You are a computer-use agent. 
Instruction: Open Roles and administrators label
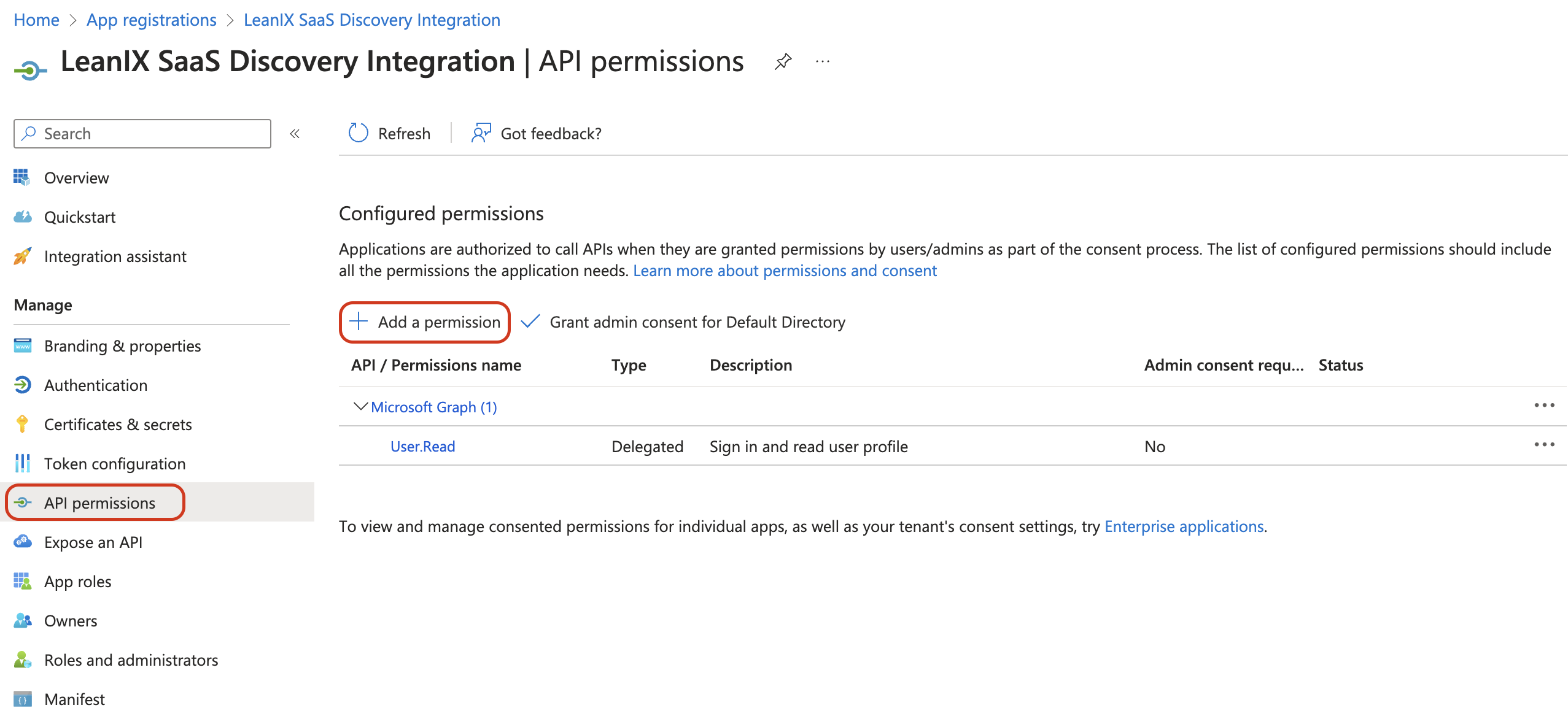(131, 660)
